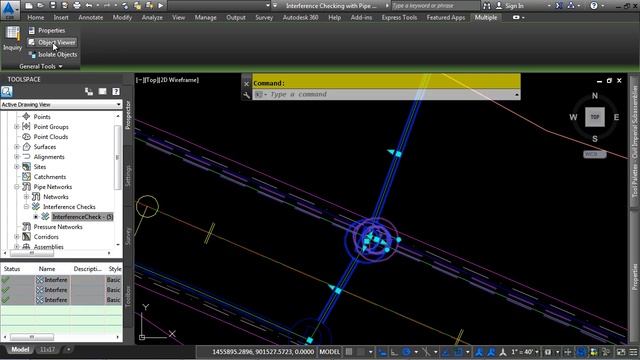Expand the Surfaces tree node
Viewport: 640px width, 360px height.
pos(17,147)
